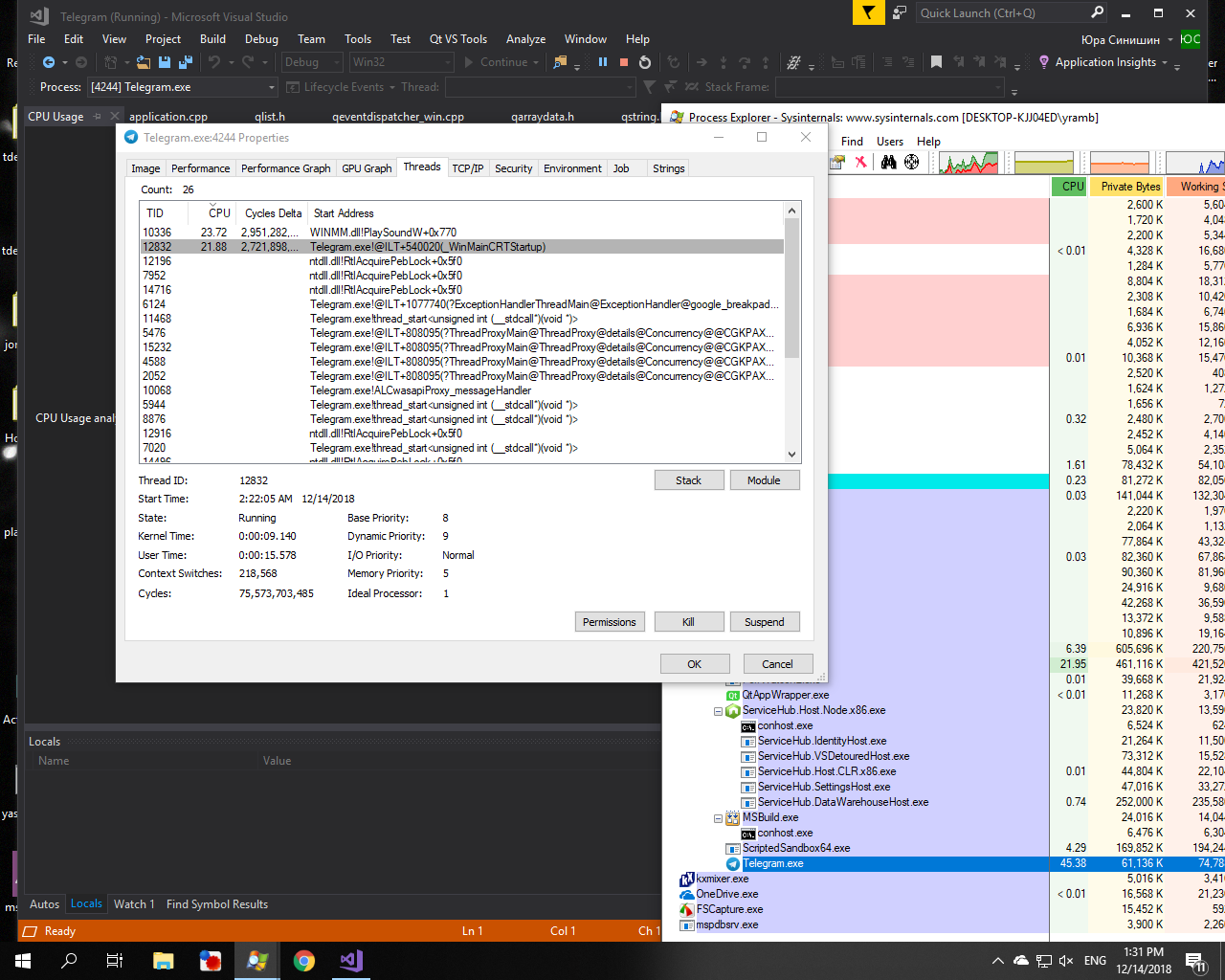The width and height of the screenshot is (1225, 980).
Task: Open the Process dropdown showing [4244] Telegram.exe
Action: 182,87
